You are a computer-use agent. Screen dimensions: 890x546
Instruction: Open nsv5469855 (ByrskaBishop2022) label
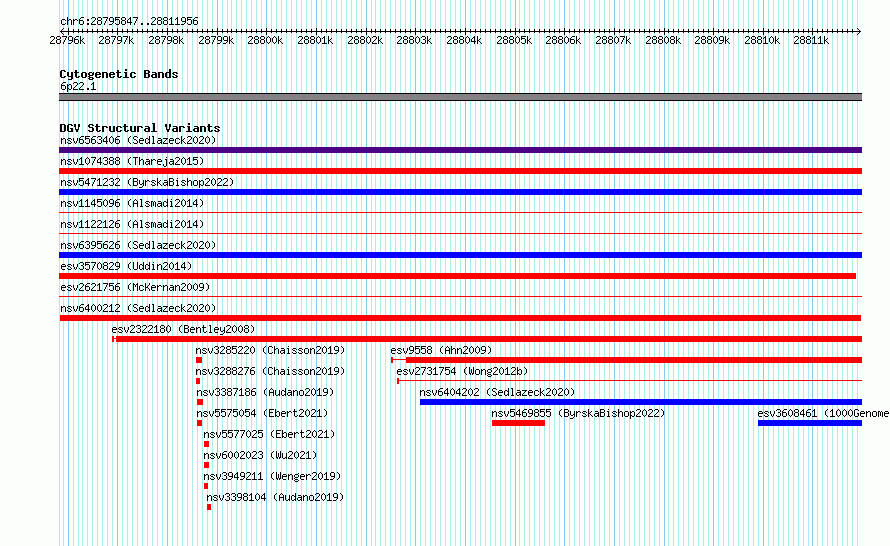click(578, 413)
